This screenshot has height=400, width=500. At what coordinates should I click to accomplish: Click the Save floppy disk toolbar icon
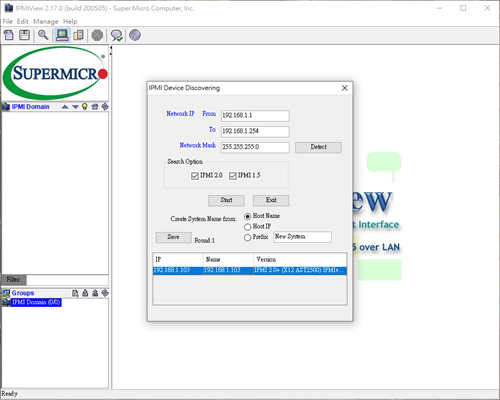click(24, 35)
